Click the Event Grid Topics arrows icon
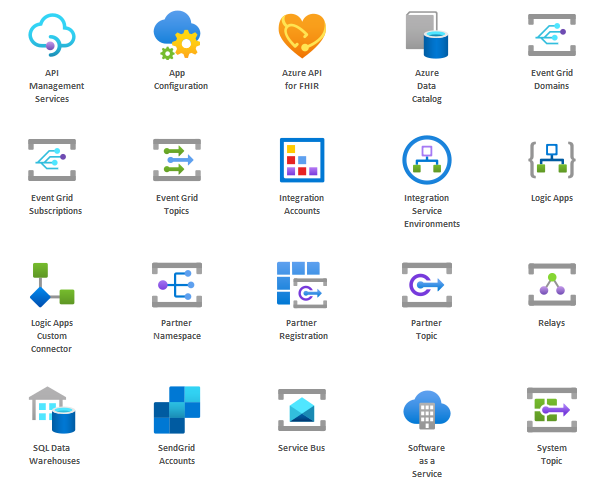Viewport: 589px width, 498px height. 177,160
